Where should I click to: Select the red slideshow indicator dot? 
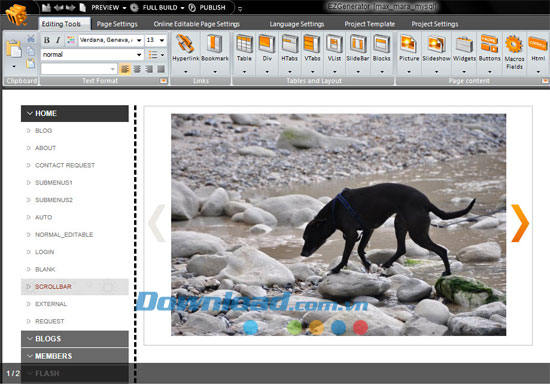coord(360,327)
